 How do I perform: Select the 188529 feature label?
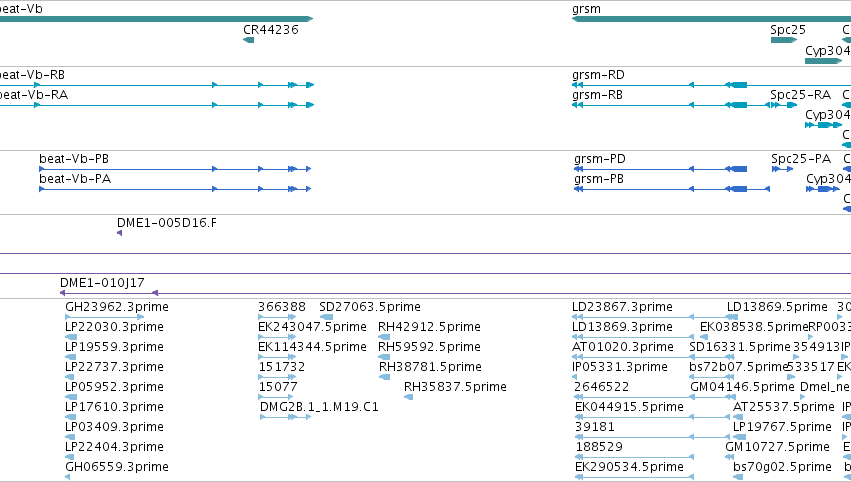pyautogui.click(x=599, y=447)
